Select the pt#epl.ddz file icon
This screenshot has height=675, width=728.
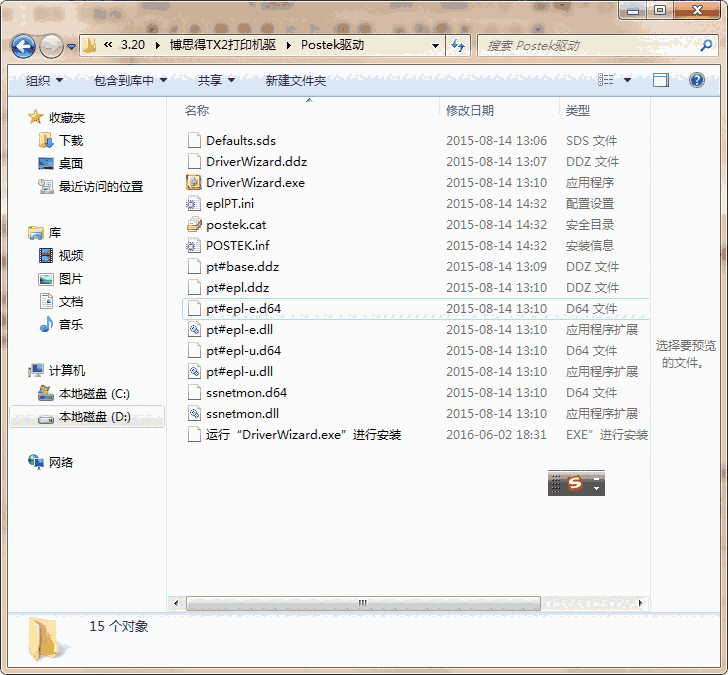point(194,287)
